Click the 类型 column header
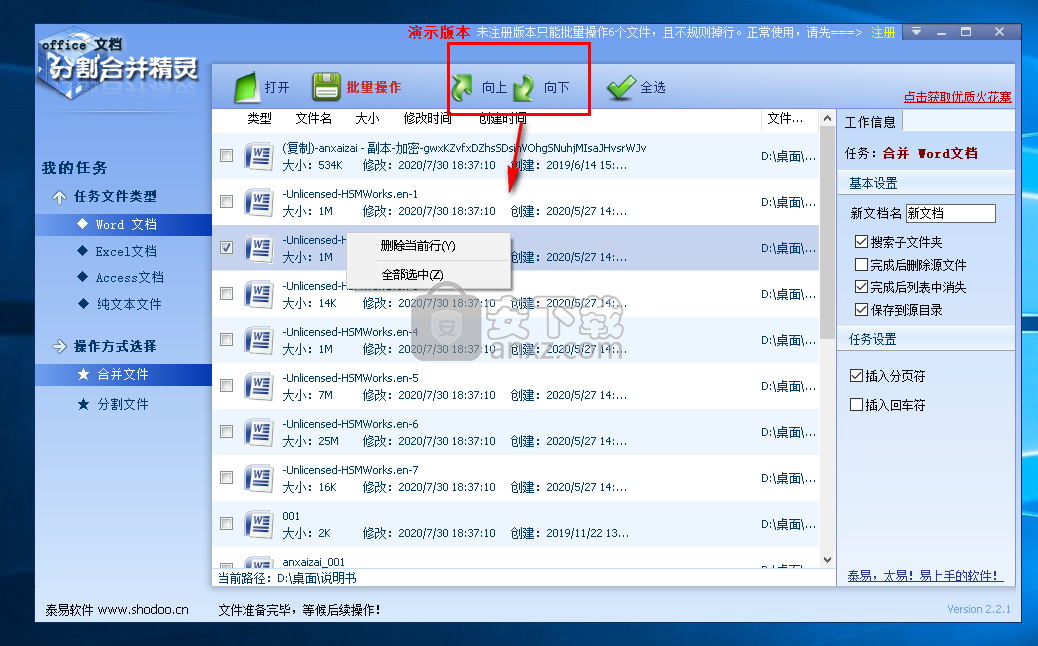 [x=260, y=118]
